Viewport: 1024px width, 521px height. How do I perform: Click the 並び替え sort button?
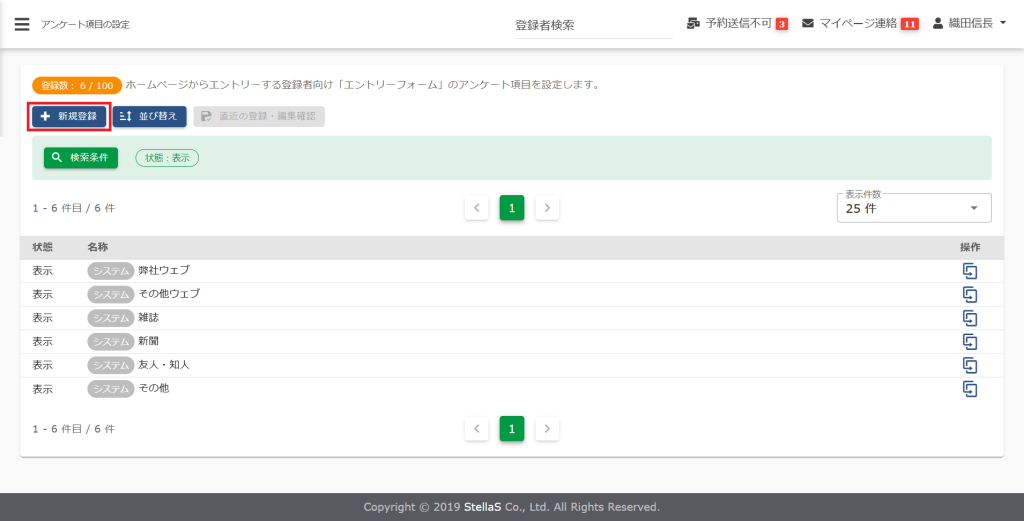pyautogui.click(x=150, y=116)
